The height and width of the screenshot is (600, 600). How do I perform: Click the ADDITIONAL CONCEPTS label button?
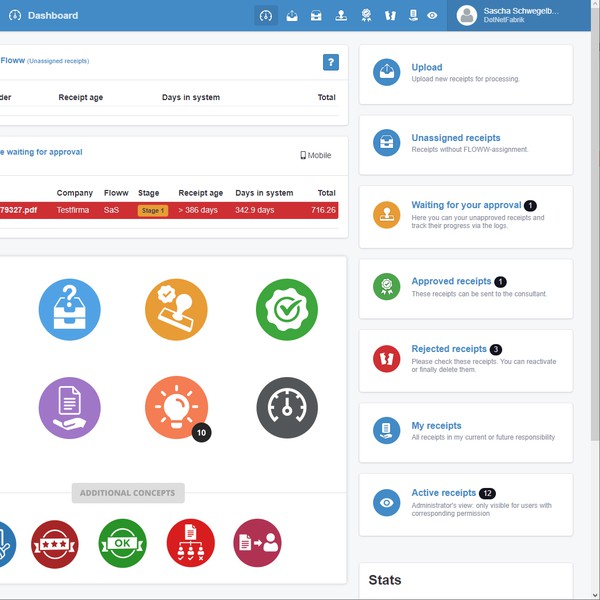point(128,493)
